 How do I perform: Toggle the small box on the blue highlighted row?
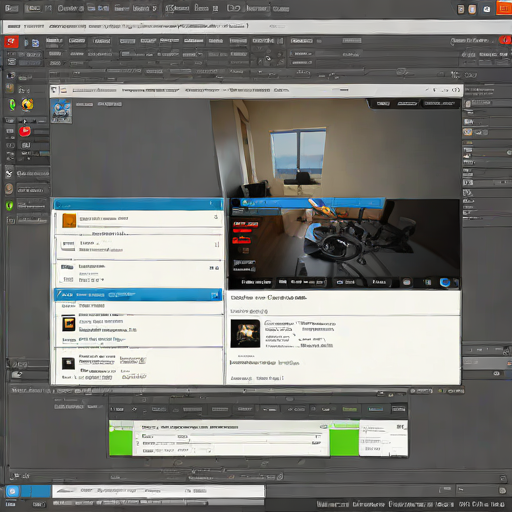tap(214, 295)
